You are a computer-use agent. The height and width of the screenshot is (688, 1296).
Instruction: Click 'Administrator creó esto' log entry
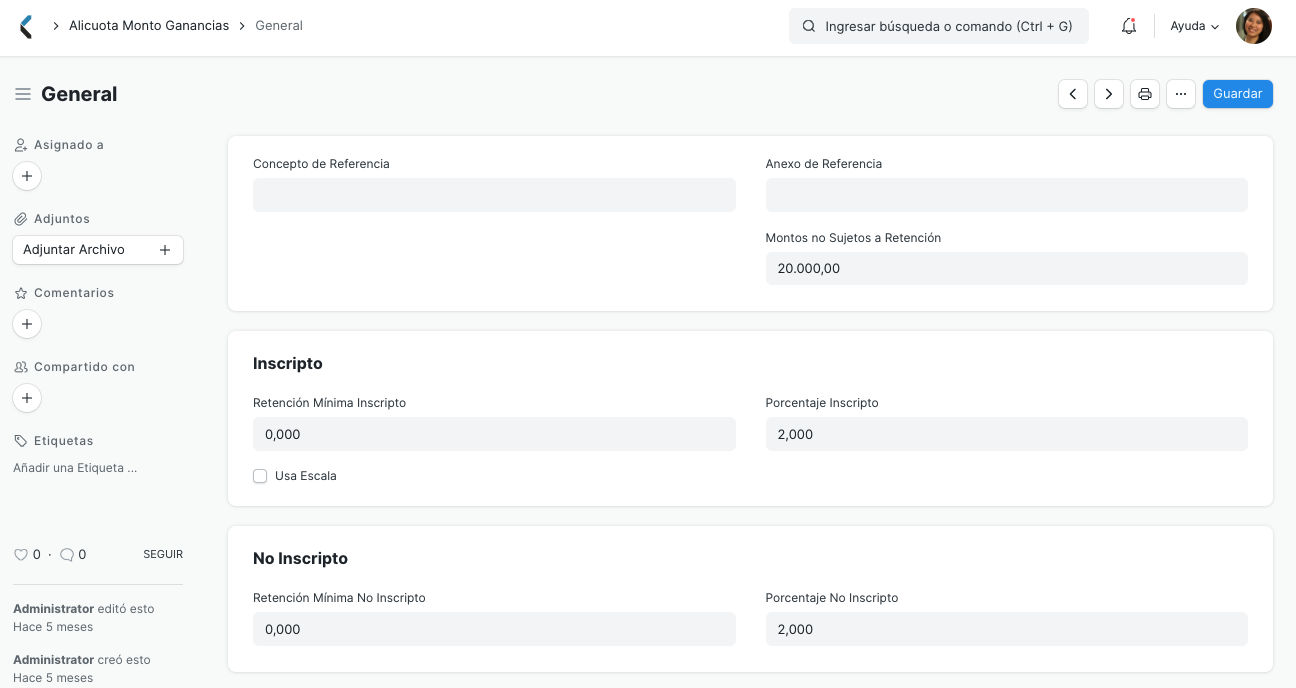(x=82, y=660)
